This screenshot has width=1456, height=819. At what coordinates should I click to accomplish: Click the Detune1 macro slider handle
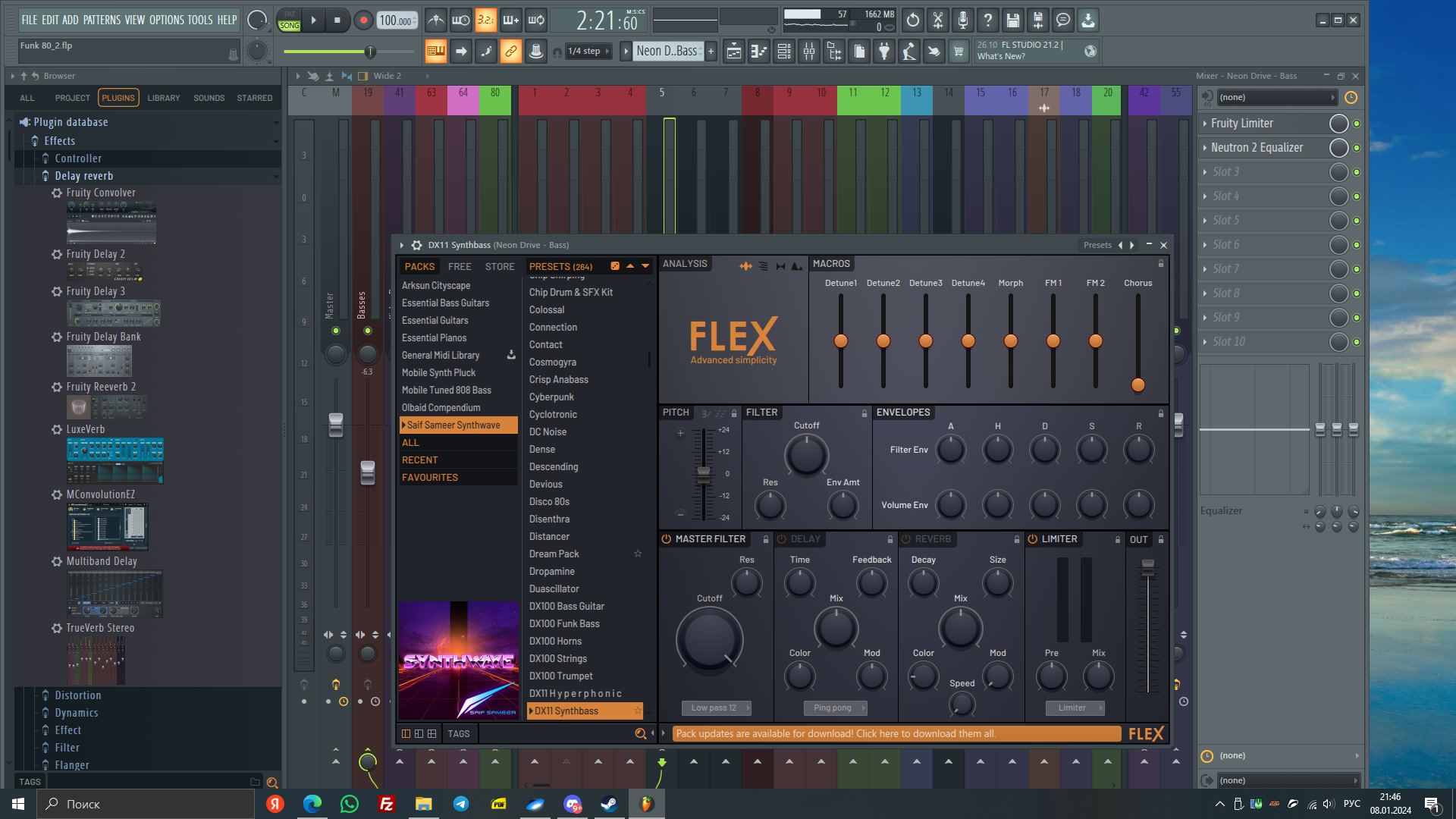840,341
